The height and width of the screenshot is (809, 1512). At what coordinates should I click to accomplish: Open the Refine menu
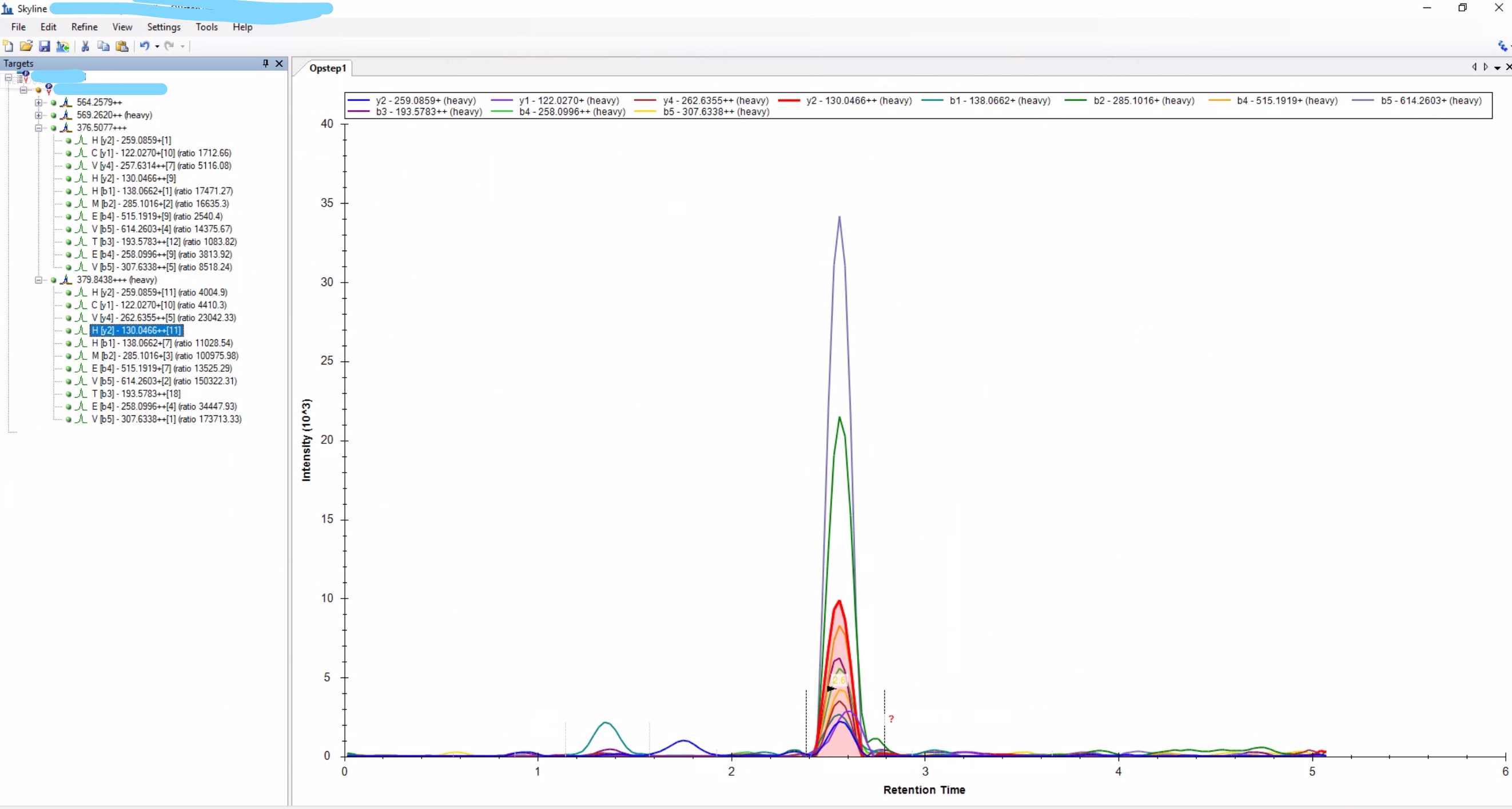click(x=84, y=27)
